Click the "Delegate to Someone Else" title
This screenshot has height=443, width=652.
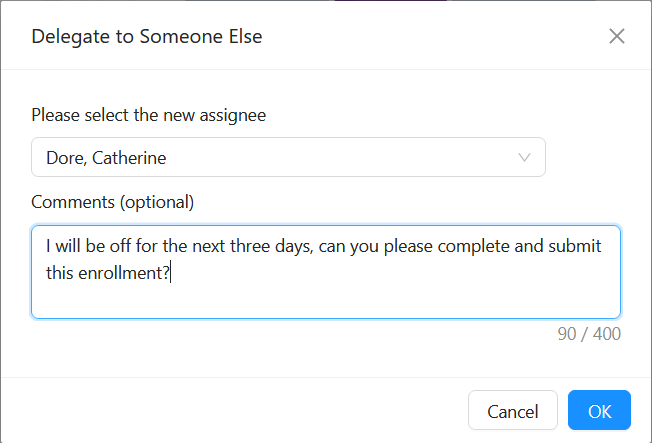click(147, 37)
